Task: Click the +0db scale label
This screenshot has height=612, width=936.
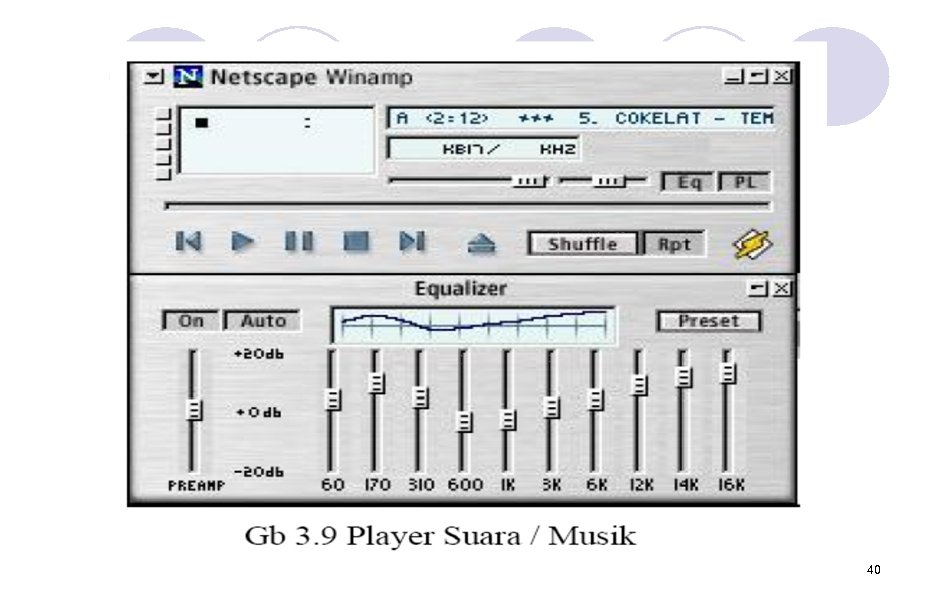Action: click(258, 413)
